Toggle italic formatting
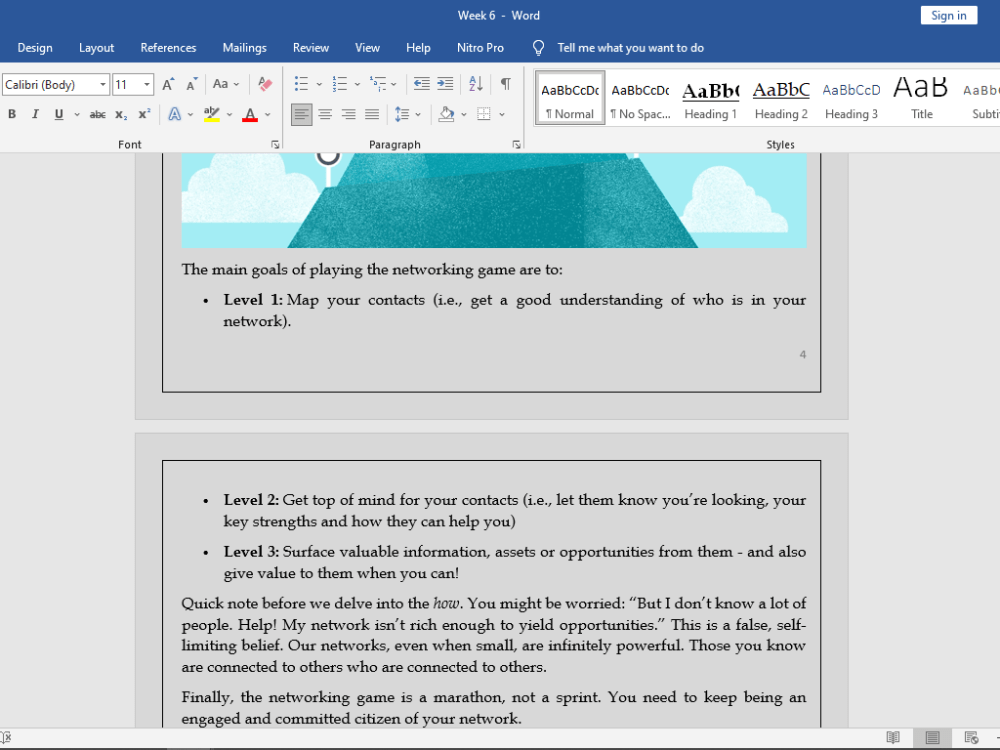Image resolution: width=1000 pixels, height=750 pixels. pyautogui.click(x=35, y=114)
